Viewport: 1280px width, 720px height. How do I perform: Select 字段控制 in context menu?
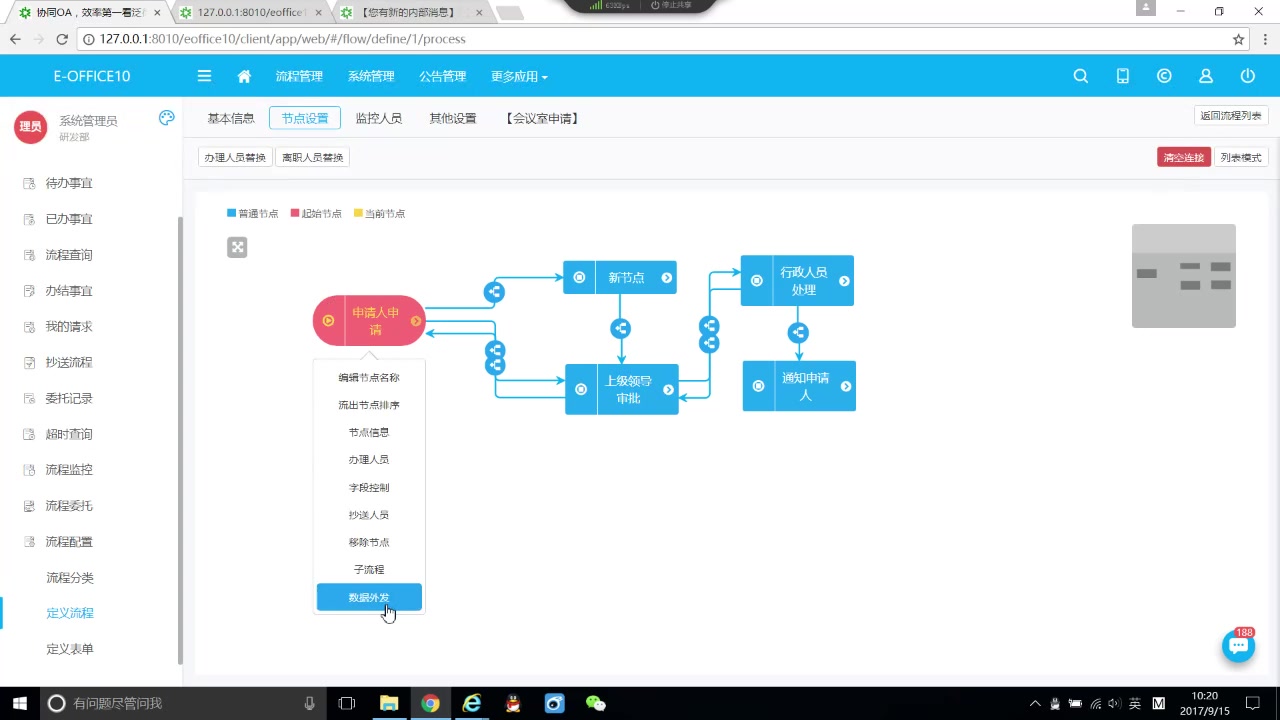click(369, 487)
